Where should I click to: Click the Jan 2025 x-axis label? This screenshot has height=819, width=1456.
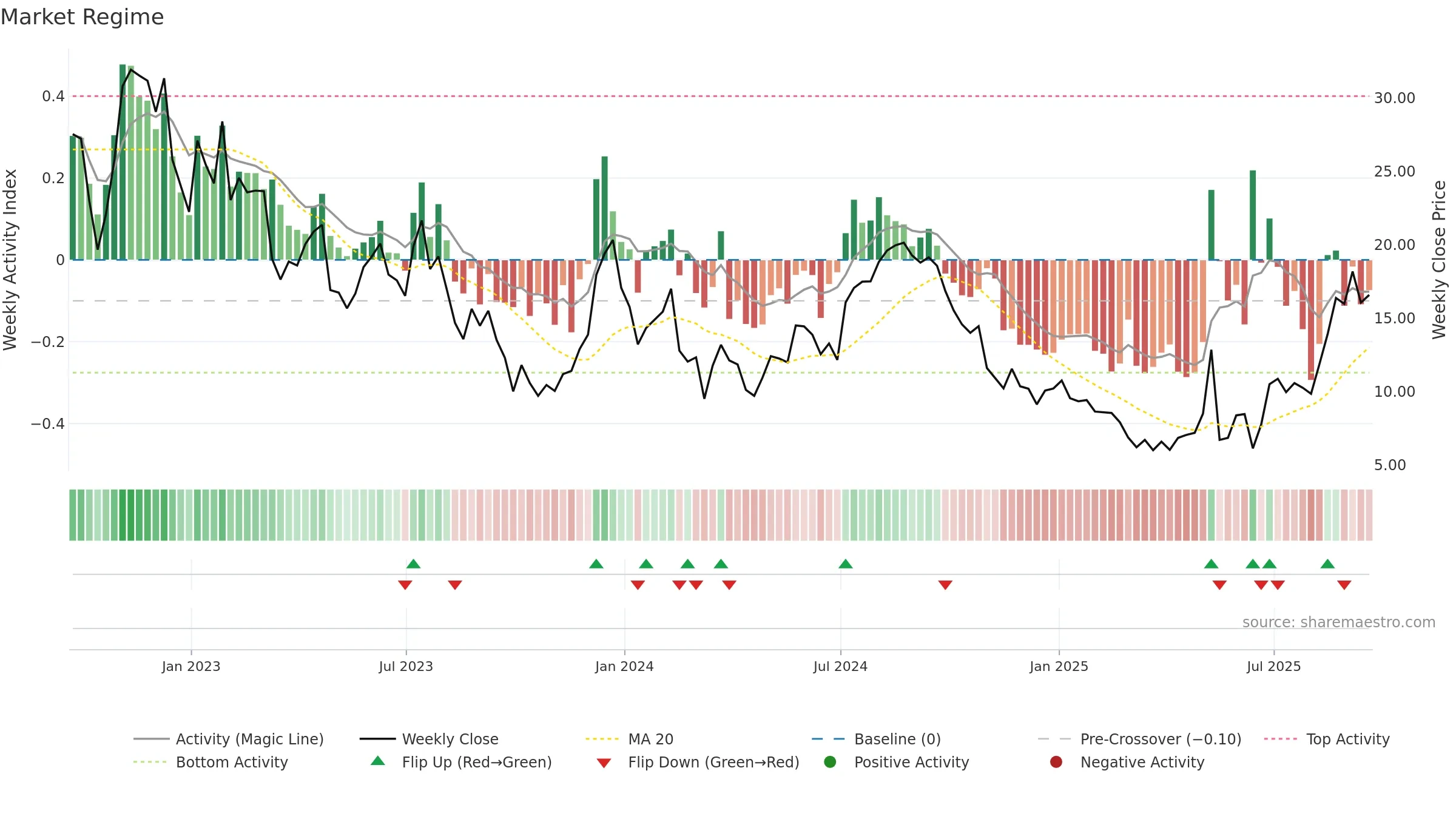(1059, 666)
